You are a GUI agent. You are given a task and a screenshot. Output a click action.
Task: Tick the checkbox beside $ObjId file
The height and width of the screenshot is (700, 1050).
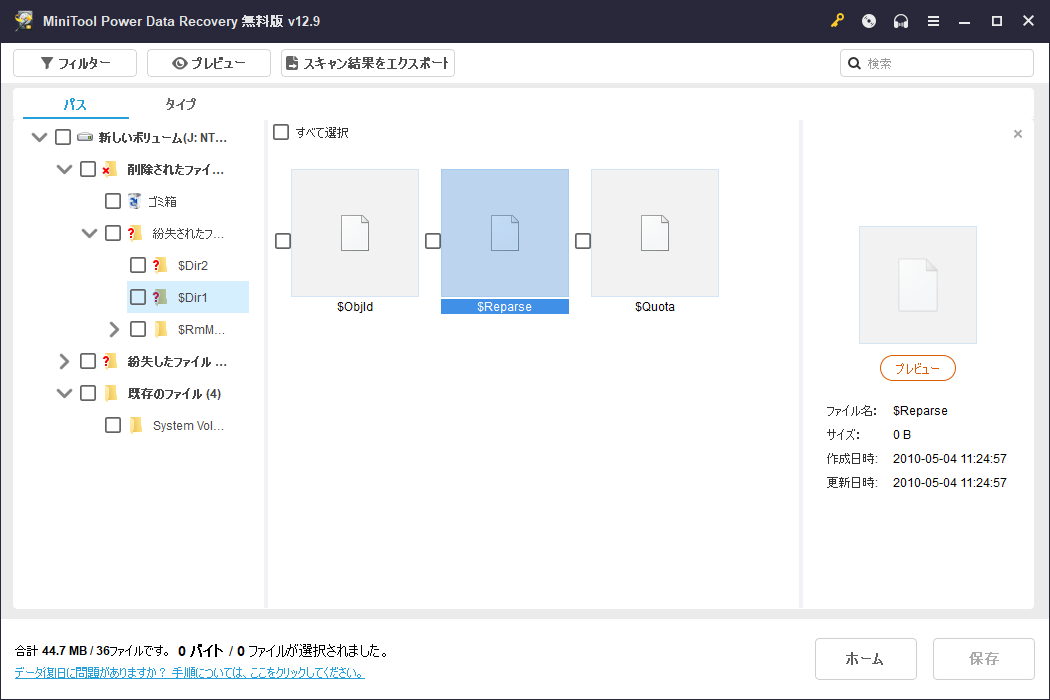tap(283, 240)
